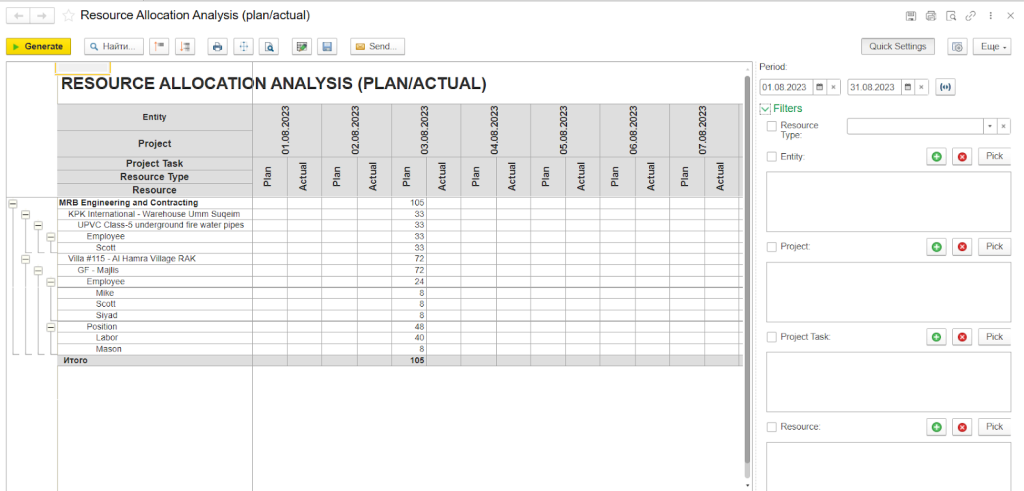
Task: Click the end date 31.08.2023 field
Action: pyautogui.click(x=874, y=87)
